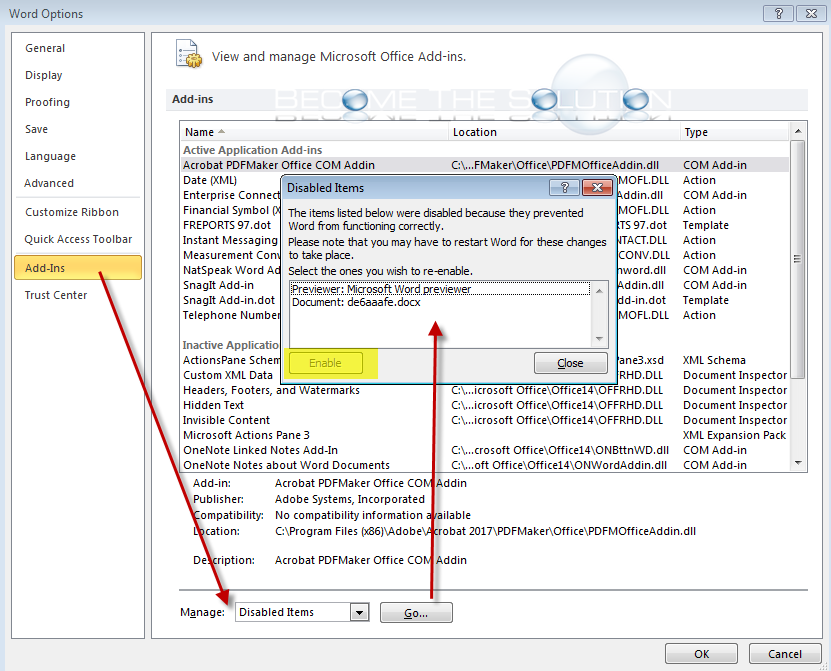
Task: Click the XML Expansion Pack type cell
Action: point(735,435)
